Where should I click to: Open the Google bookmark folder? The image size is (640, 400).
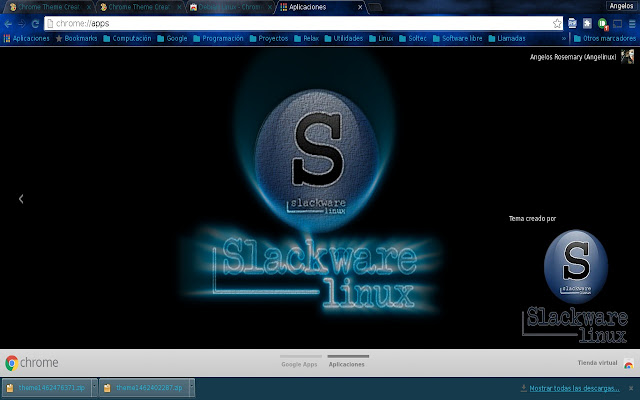coord(172,38)
